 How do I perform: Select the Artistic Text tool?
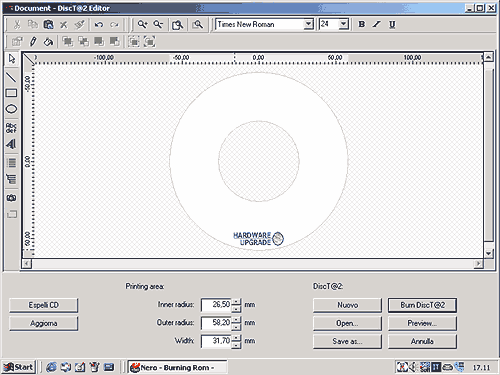point(12,144)
